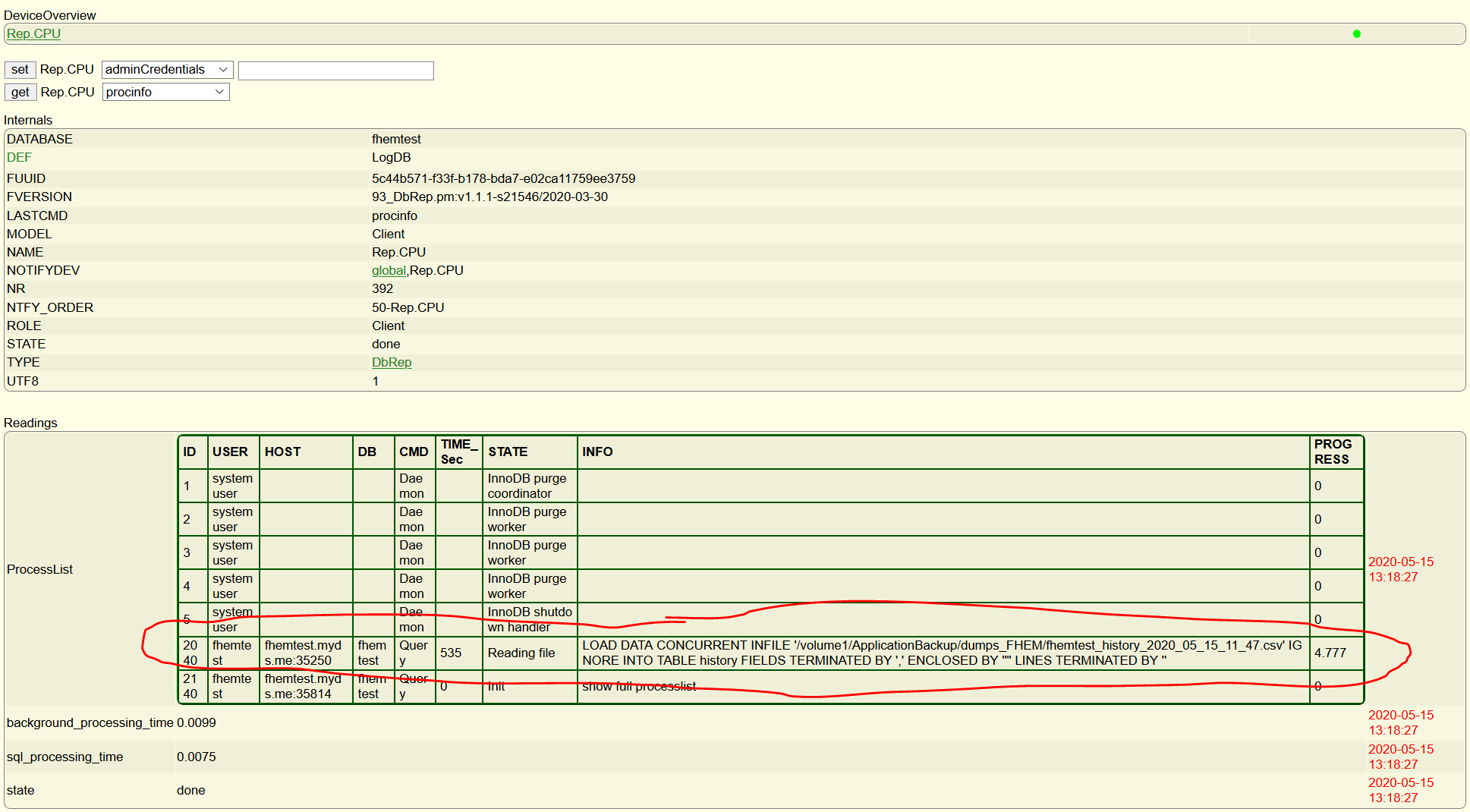
Task: Click the INFO column header
Action: (597, 452)
